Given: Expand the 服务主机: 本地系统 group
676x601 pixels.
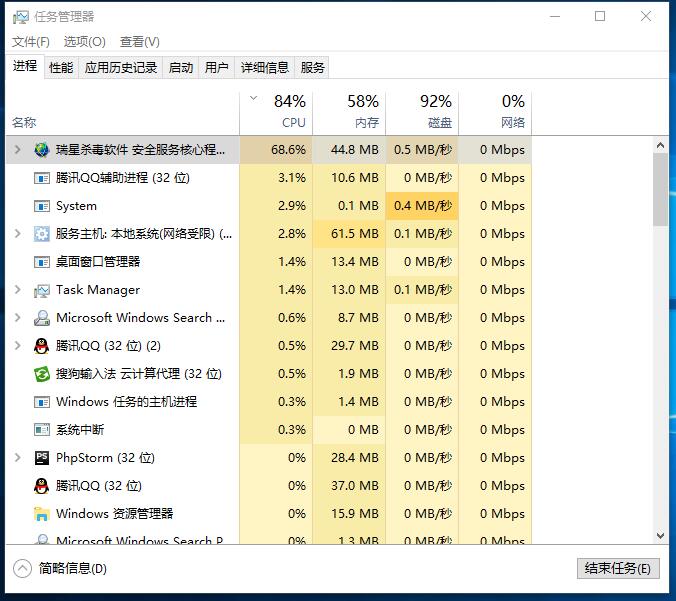Looking at the screenshot, I should pos(18,234).
